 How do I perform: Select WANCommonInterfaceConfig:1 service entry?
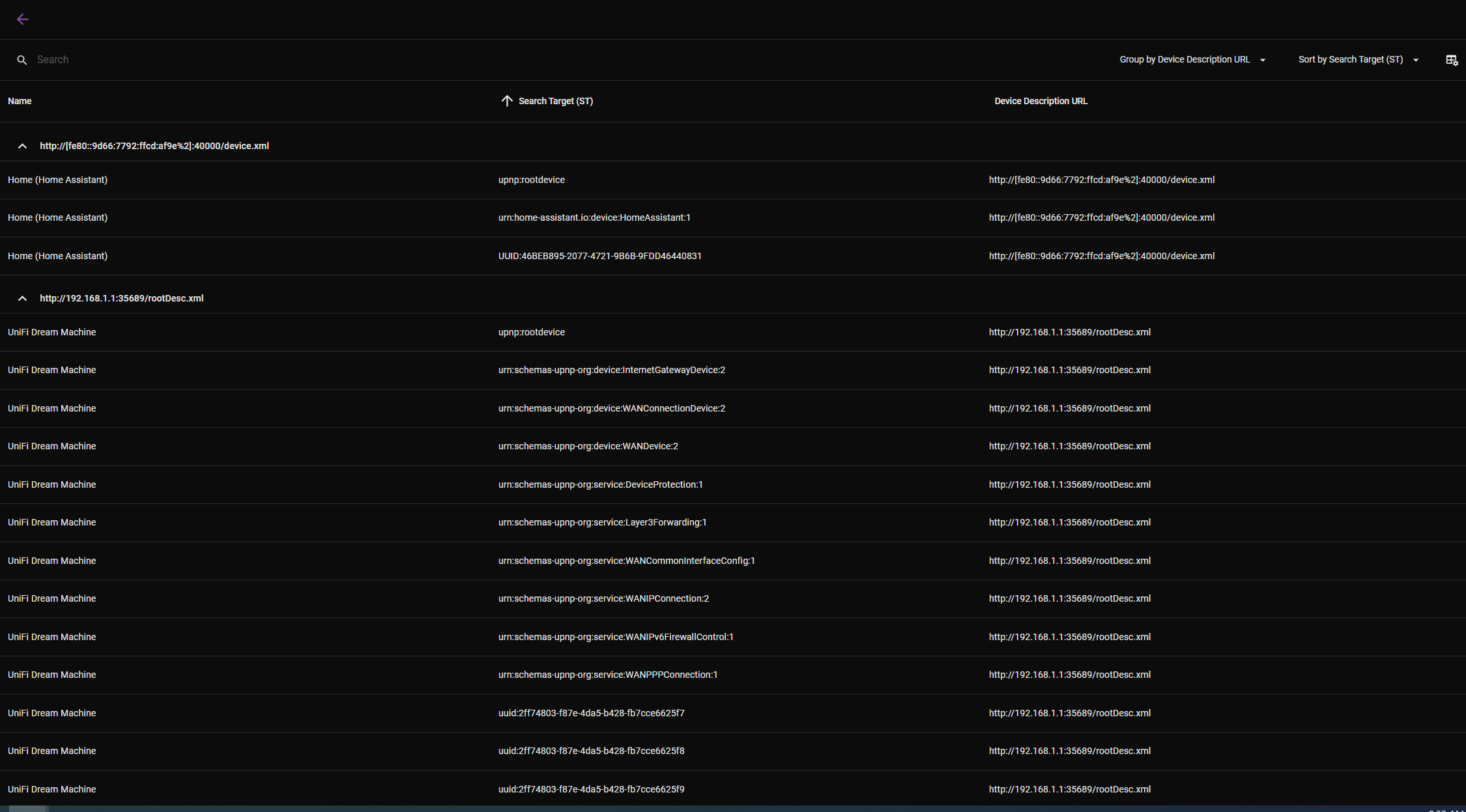[x=627, y=561]
